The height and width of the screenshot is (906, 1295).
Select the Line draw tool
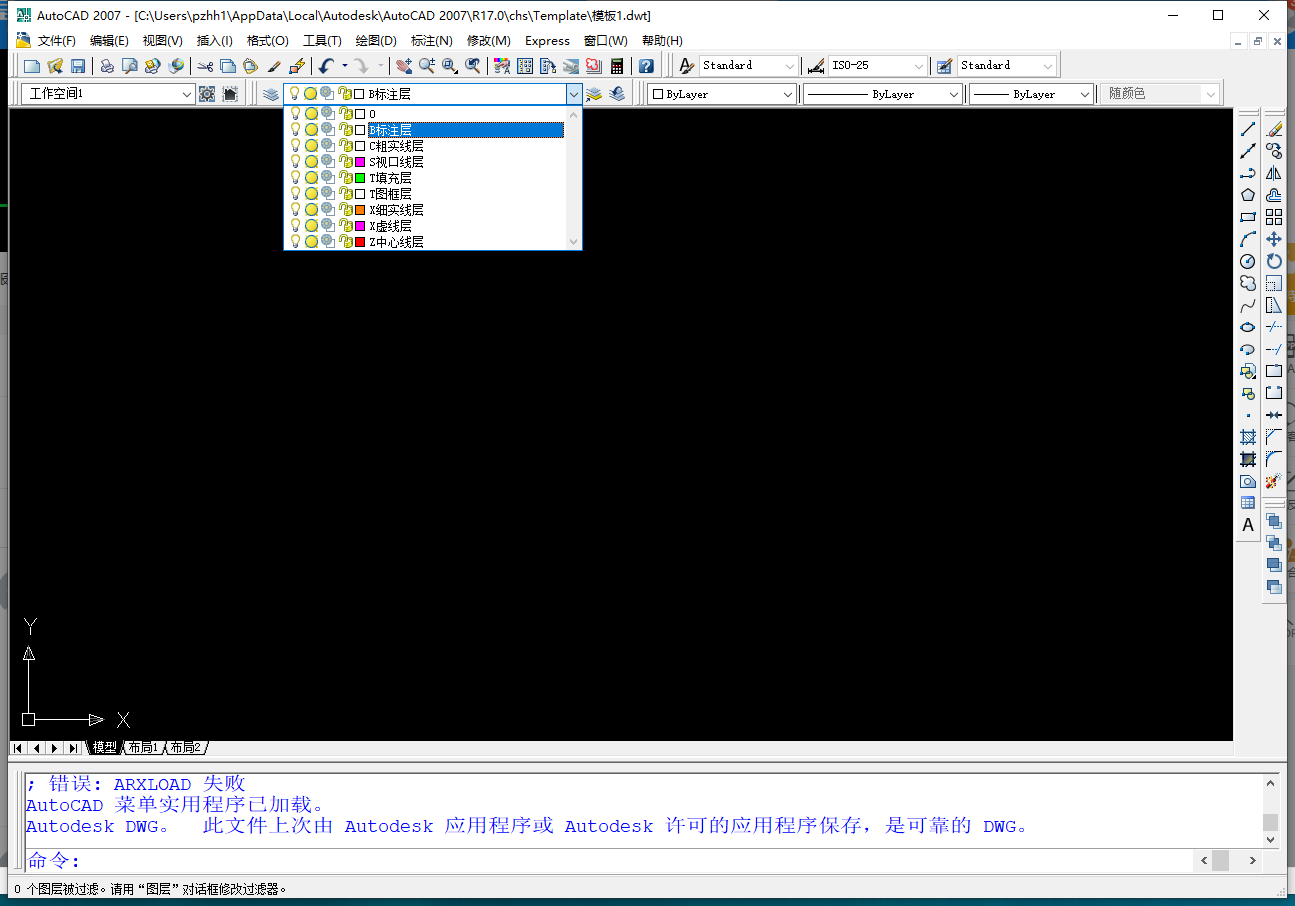(1248, 129)
